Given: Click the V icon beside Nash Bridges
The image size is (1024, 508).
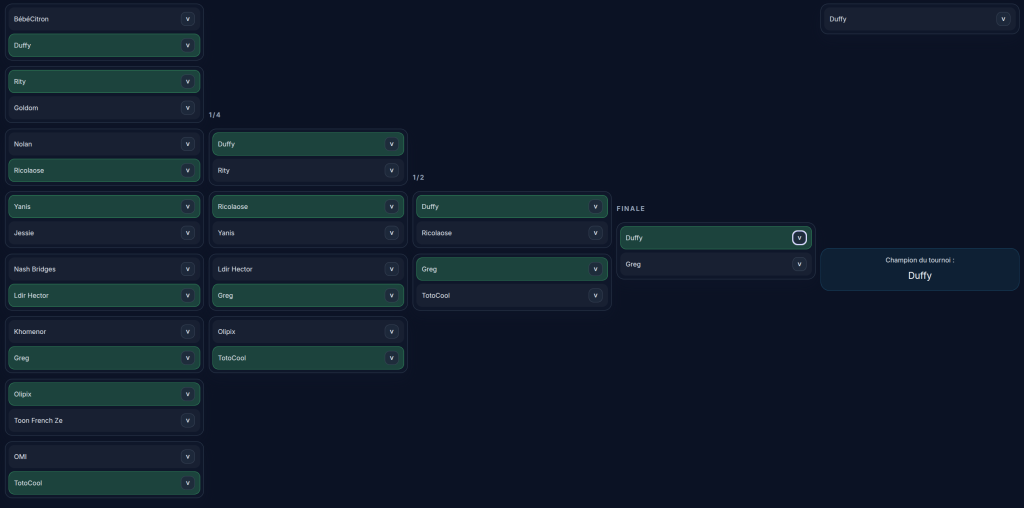Looking at the screenshot, I should tap(187, 269).
